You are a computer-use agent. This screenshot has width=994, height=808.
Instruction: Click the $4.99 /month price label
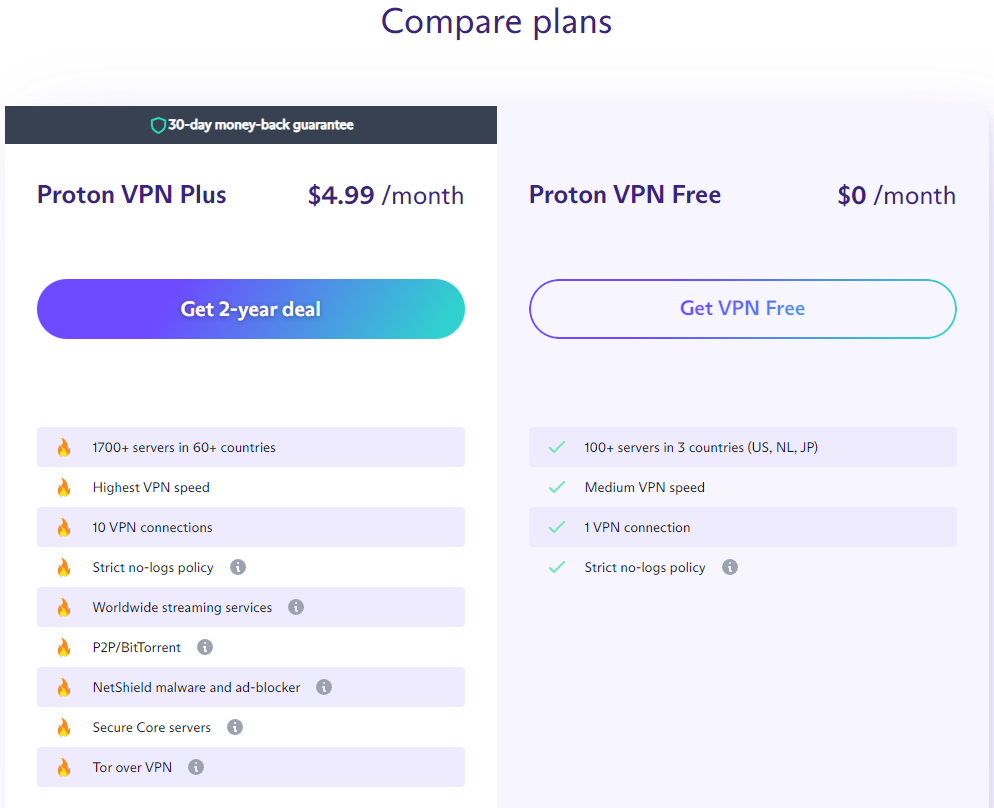coord(385,195)
